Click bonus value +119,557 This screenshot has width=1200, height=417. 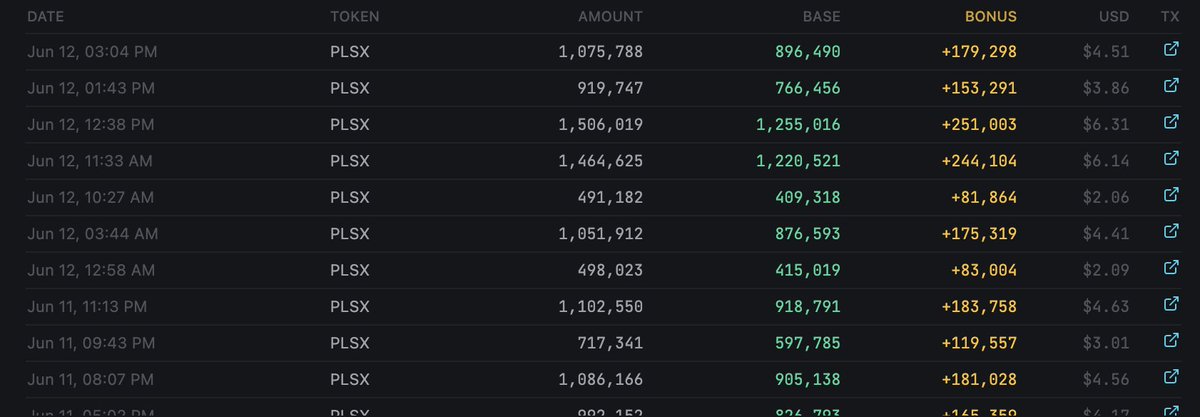[980, 344]
